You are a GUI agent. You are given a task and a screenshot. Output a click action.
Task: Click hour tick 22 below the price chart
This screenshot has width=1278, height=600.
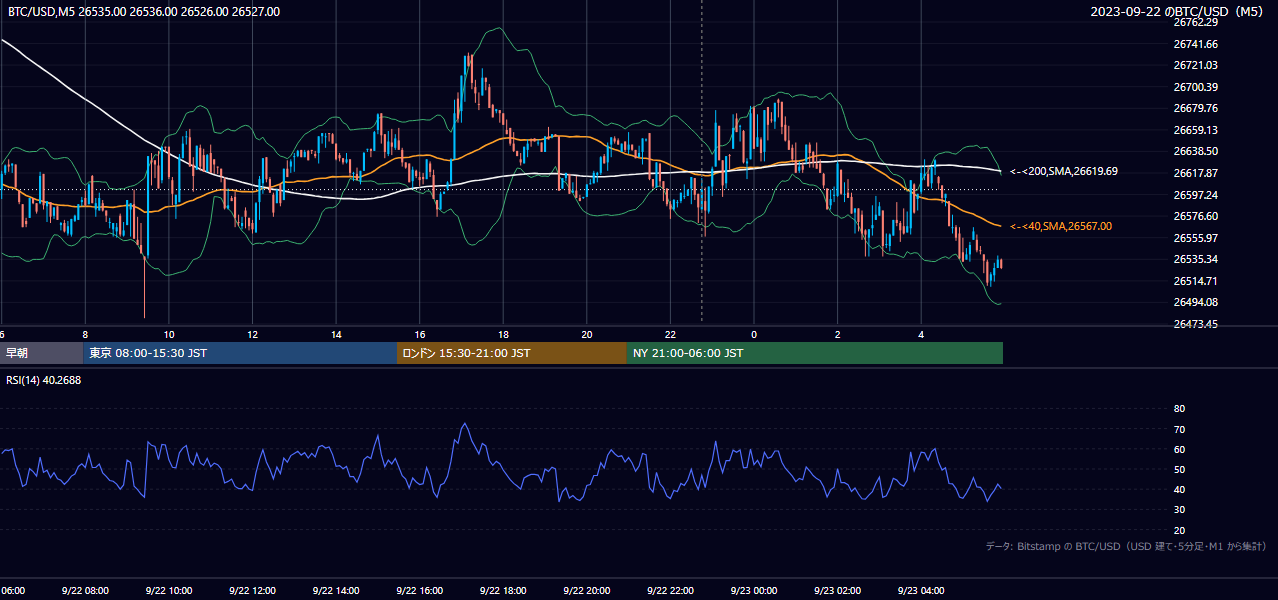(671, 335)
